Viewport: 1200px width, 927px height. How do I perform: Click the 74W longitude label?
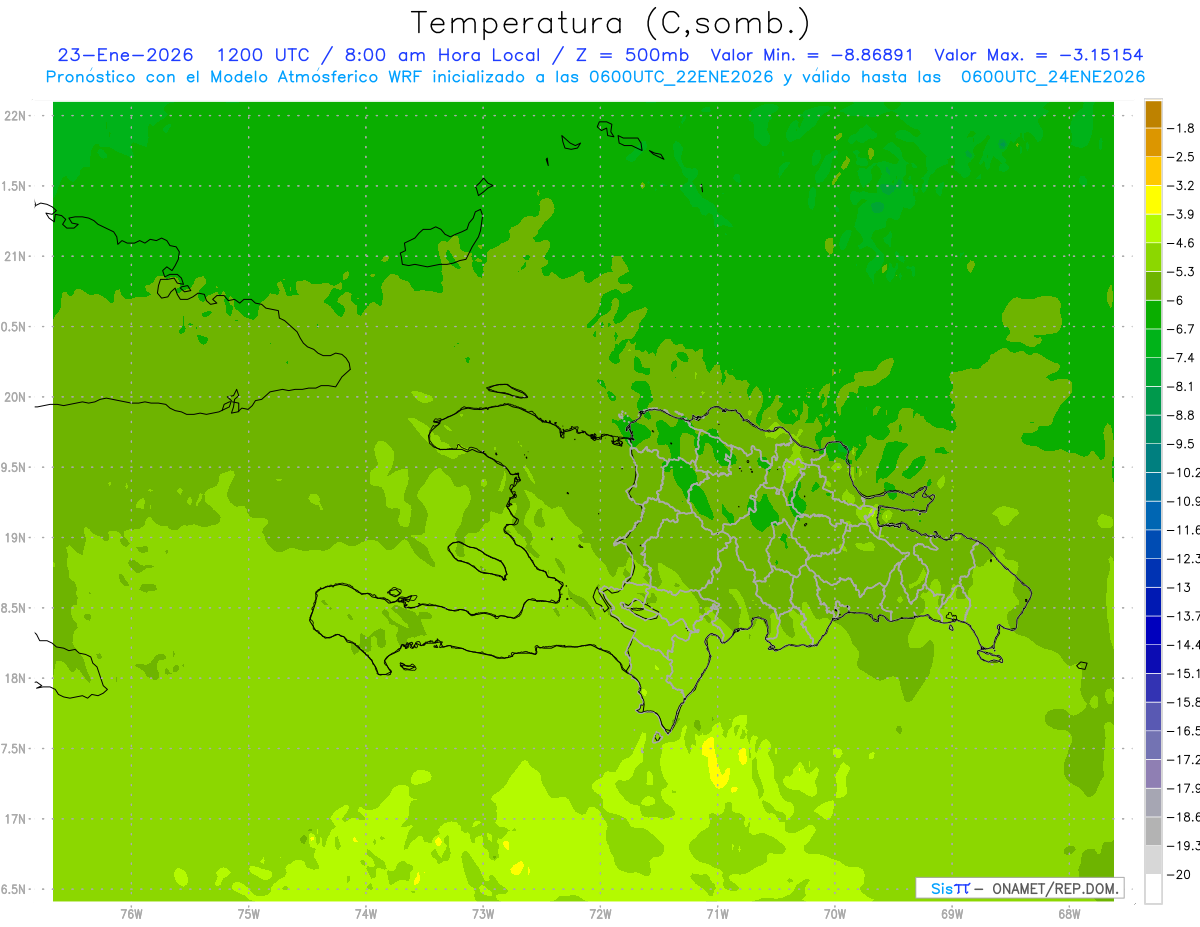[x=366, y=914]
